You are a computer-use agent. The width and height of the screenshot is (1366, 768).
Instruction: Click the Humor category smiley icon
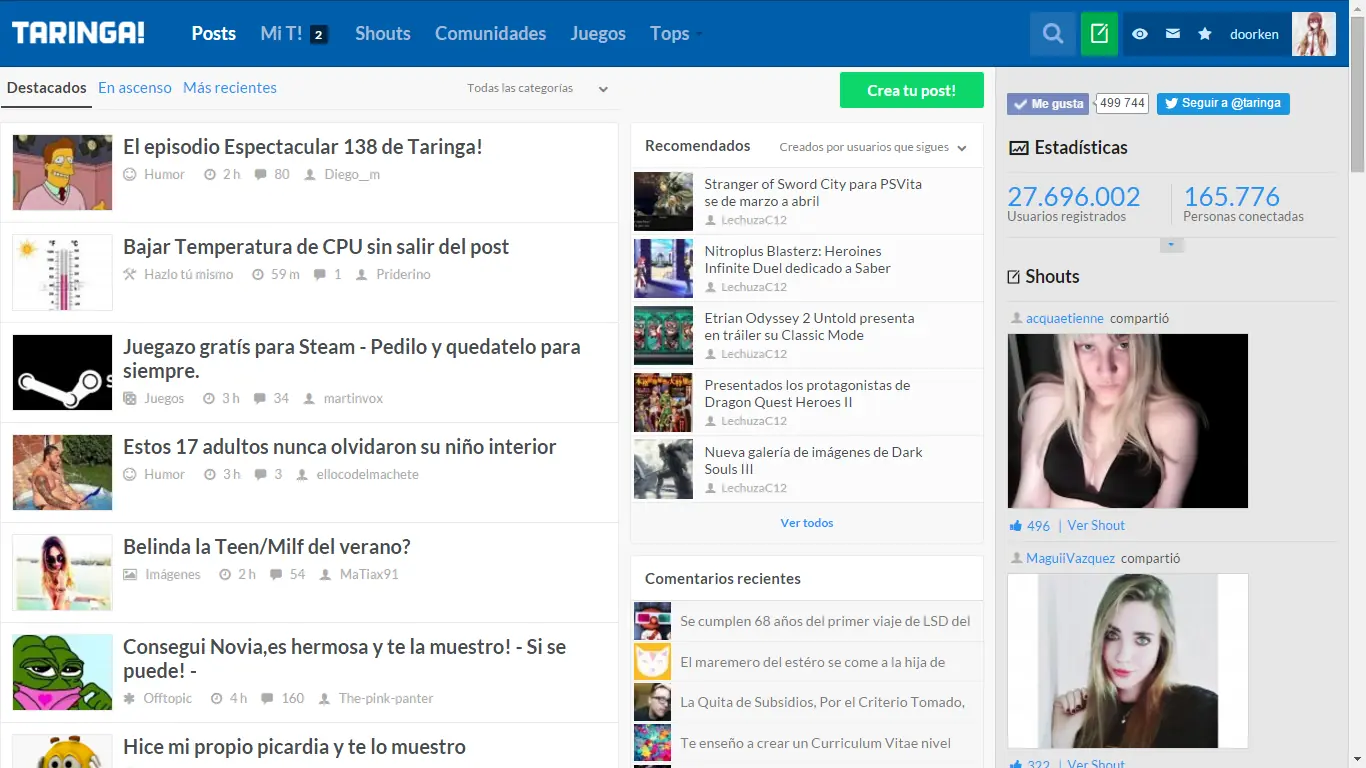pos(129,174)
